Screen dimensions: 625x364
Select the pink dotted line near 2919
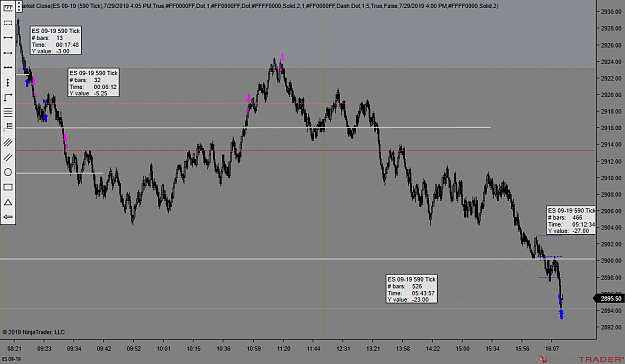(185, 103)
